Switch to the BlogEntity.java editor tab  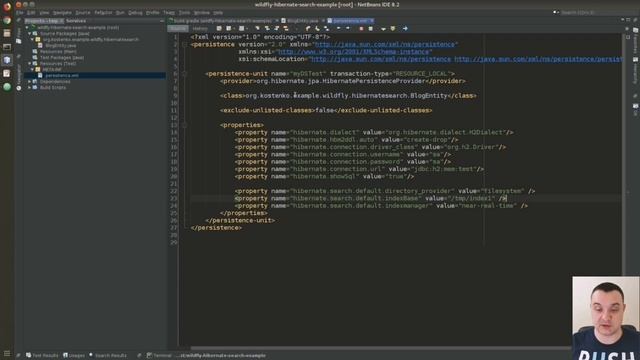[x=302, y=21]
